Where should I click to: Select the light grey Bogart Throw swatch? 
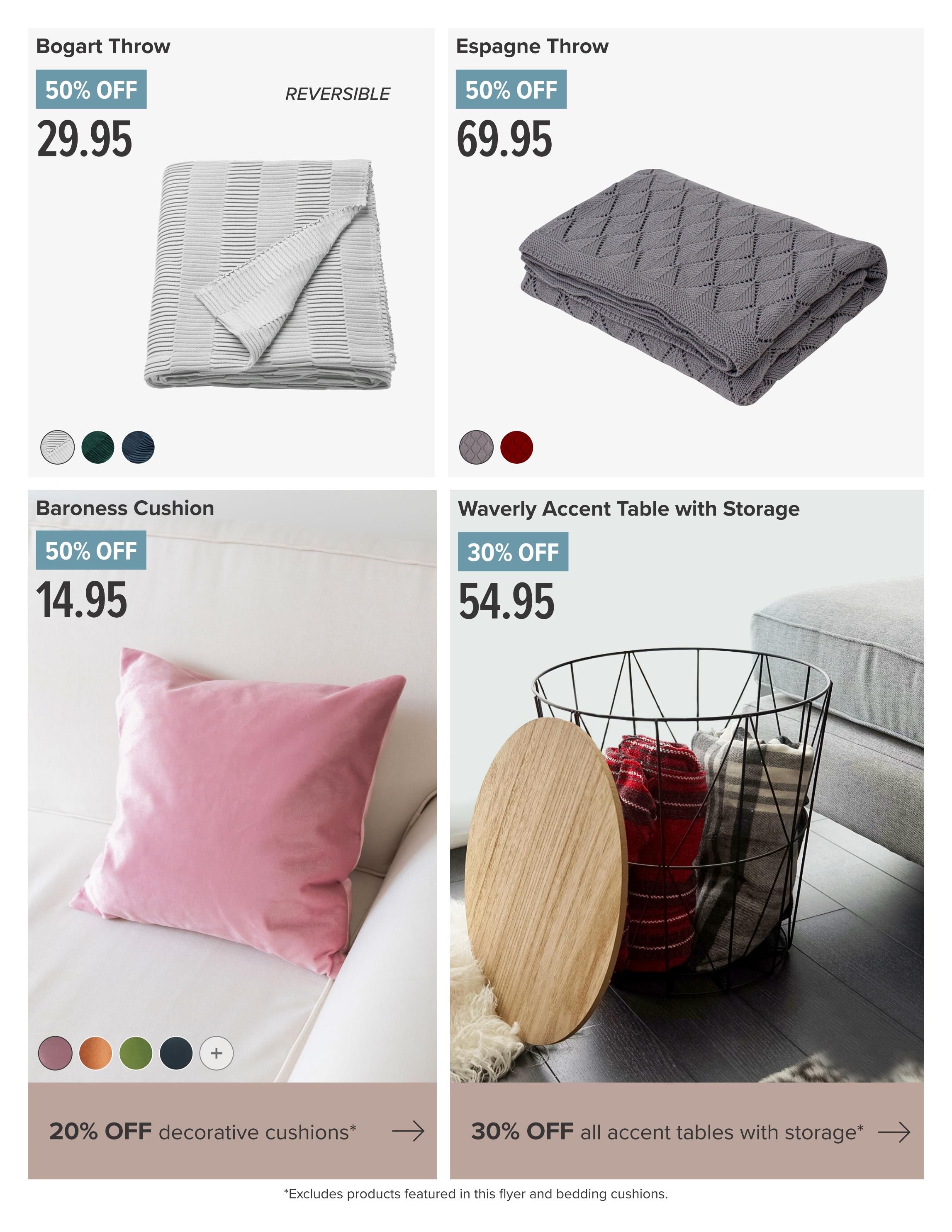click(x=58, y=447)
